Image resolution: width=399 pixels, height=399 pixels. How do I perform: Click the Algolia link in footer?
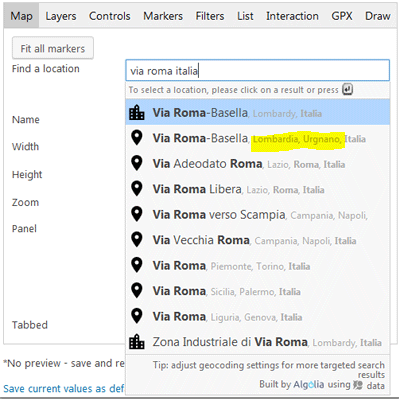pyautogui.click(x=308, y=385)
